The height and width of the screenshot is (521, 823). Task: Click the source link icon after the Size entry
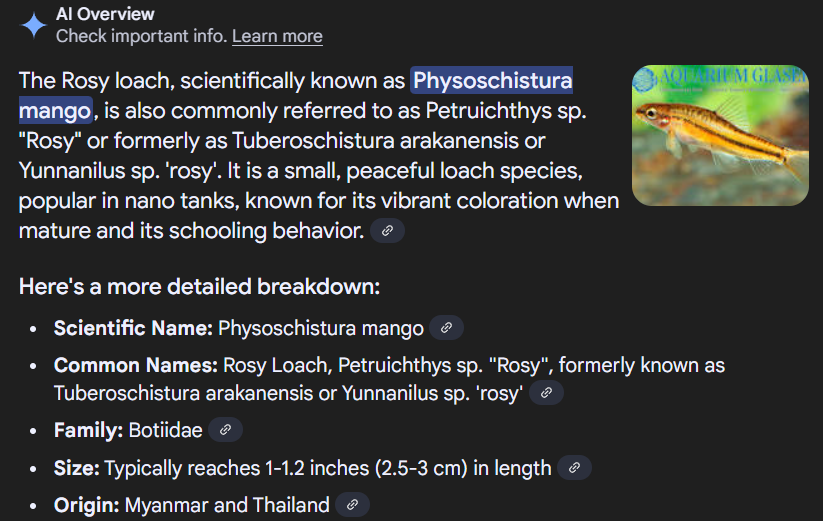click(574, 467)
